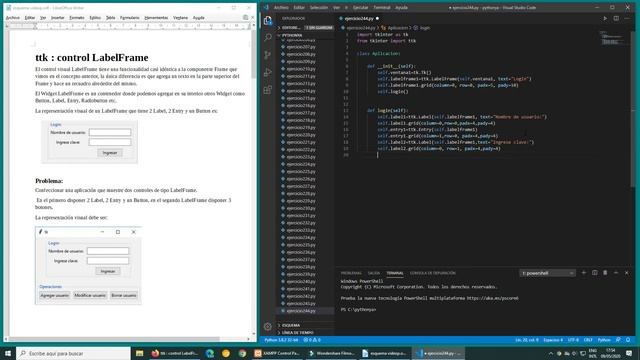
Task: Select the ejercicio244.py editor tab
Action: pos(359,18)
